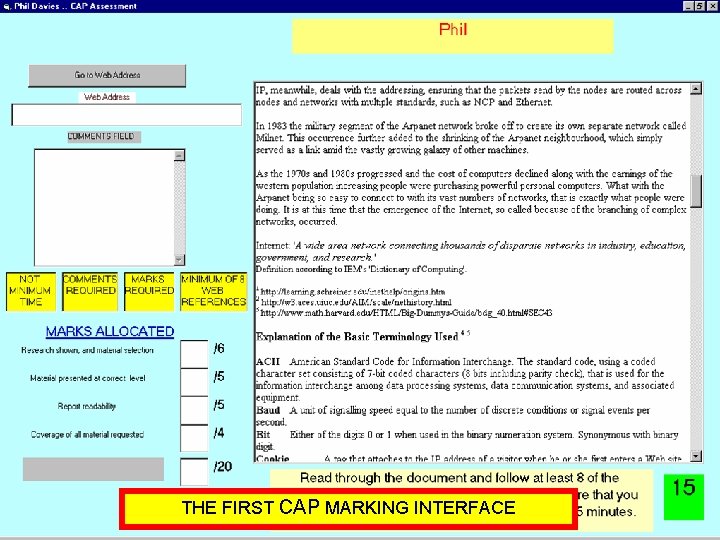Click the Go to Web Address button
Screen dimensions: 720x540
(x=107, y=75)
